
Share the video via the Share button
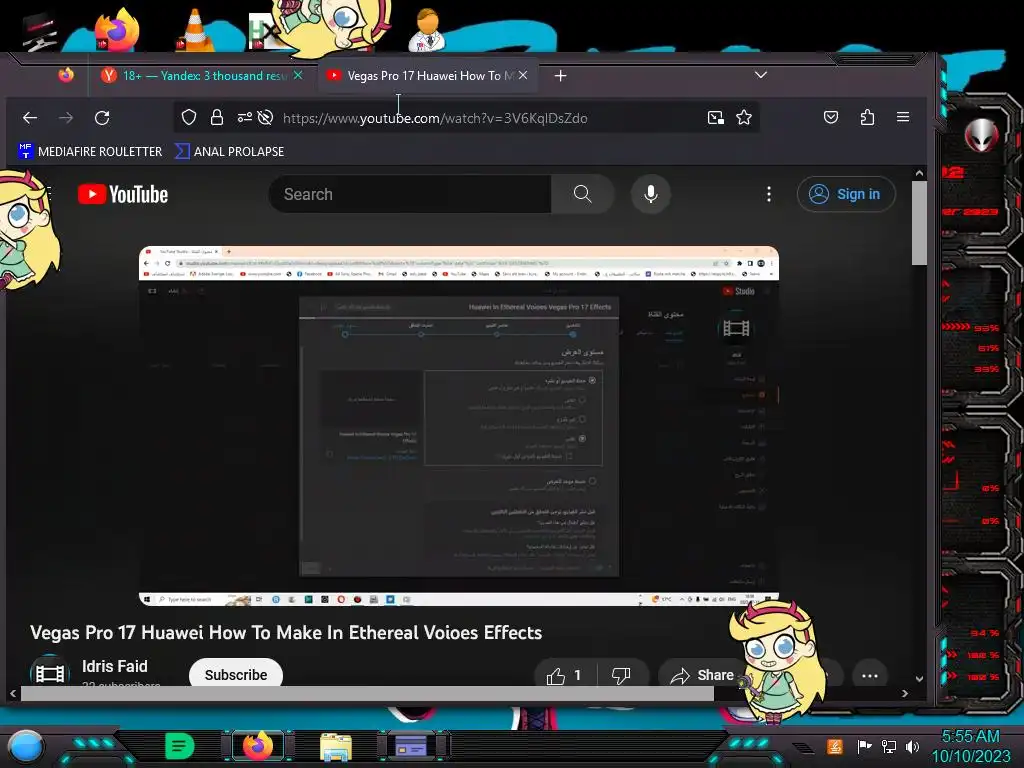click(701, 675)
